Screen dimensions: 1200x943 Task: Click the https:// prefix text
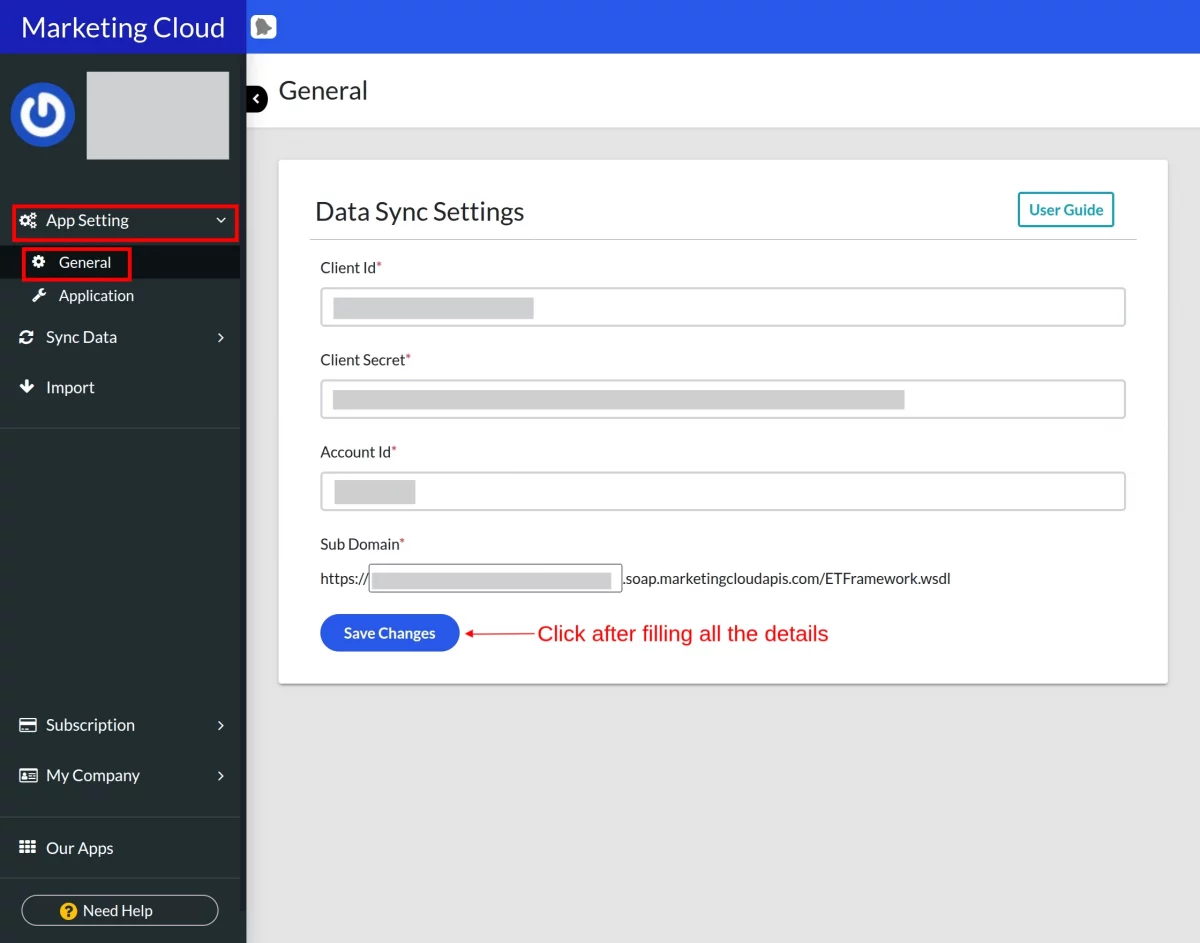(344, 578)
